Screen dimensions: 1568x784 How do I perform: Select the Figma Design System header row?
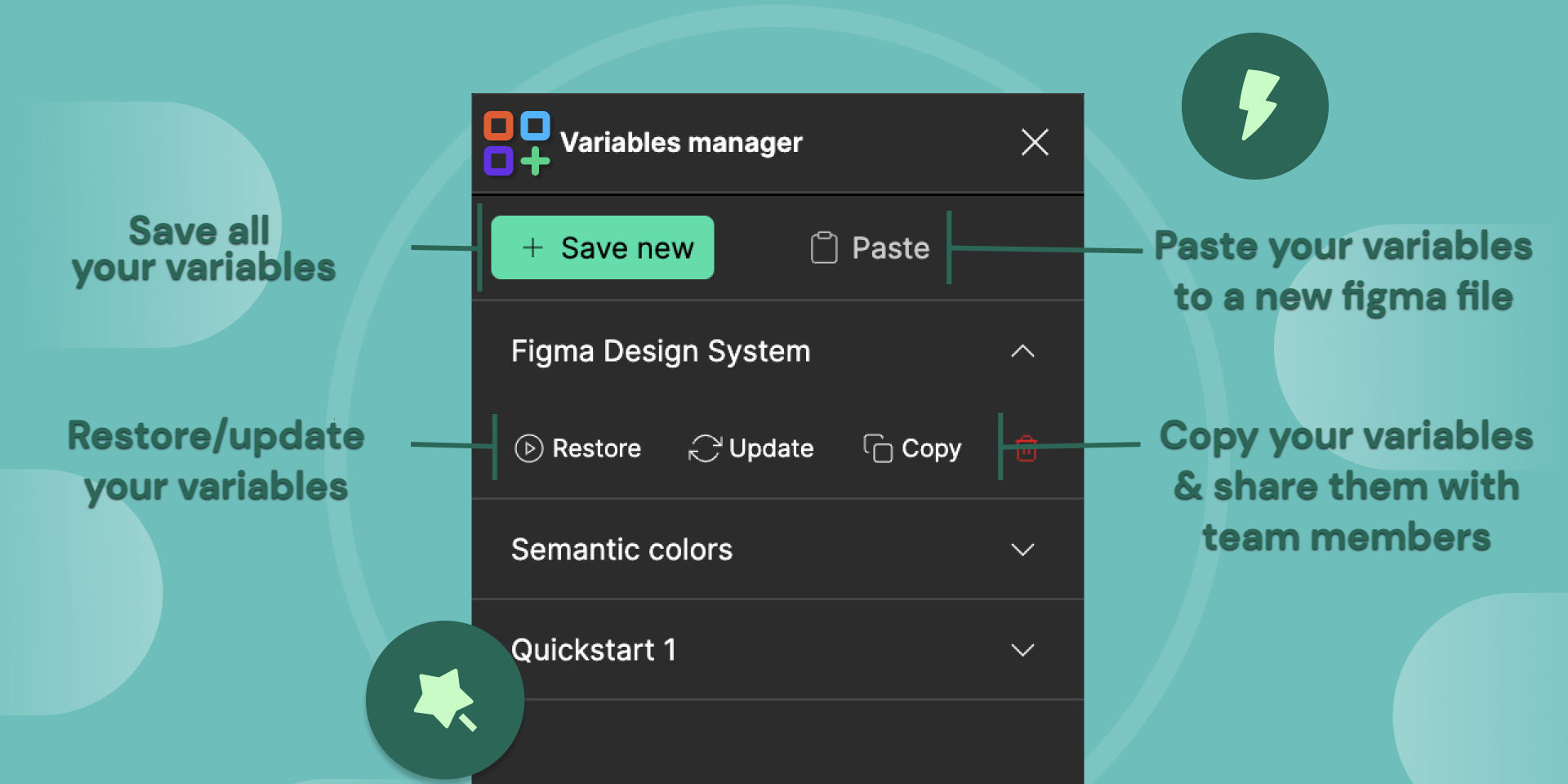660,351
